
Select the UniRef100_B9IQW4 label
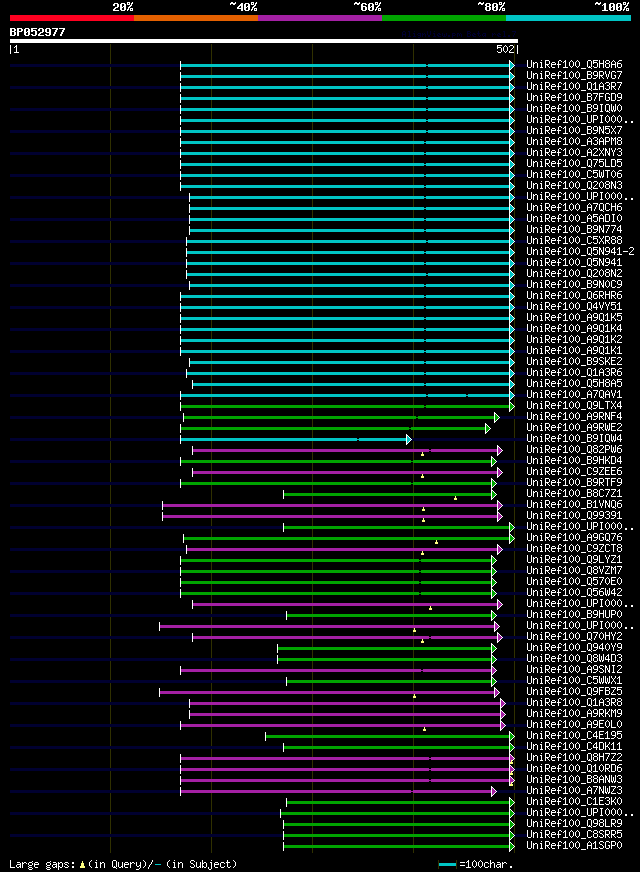point(574,438)
